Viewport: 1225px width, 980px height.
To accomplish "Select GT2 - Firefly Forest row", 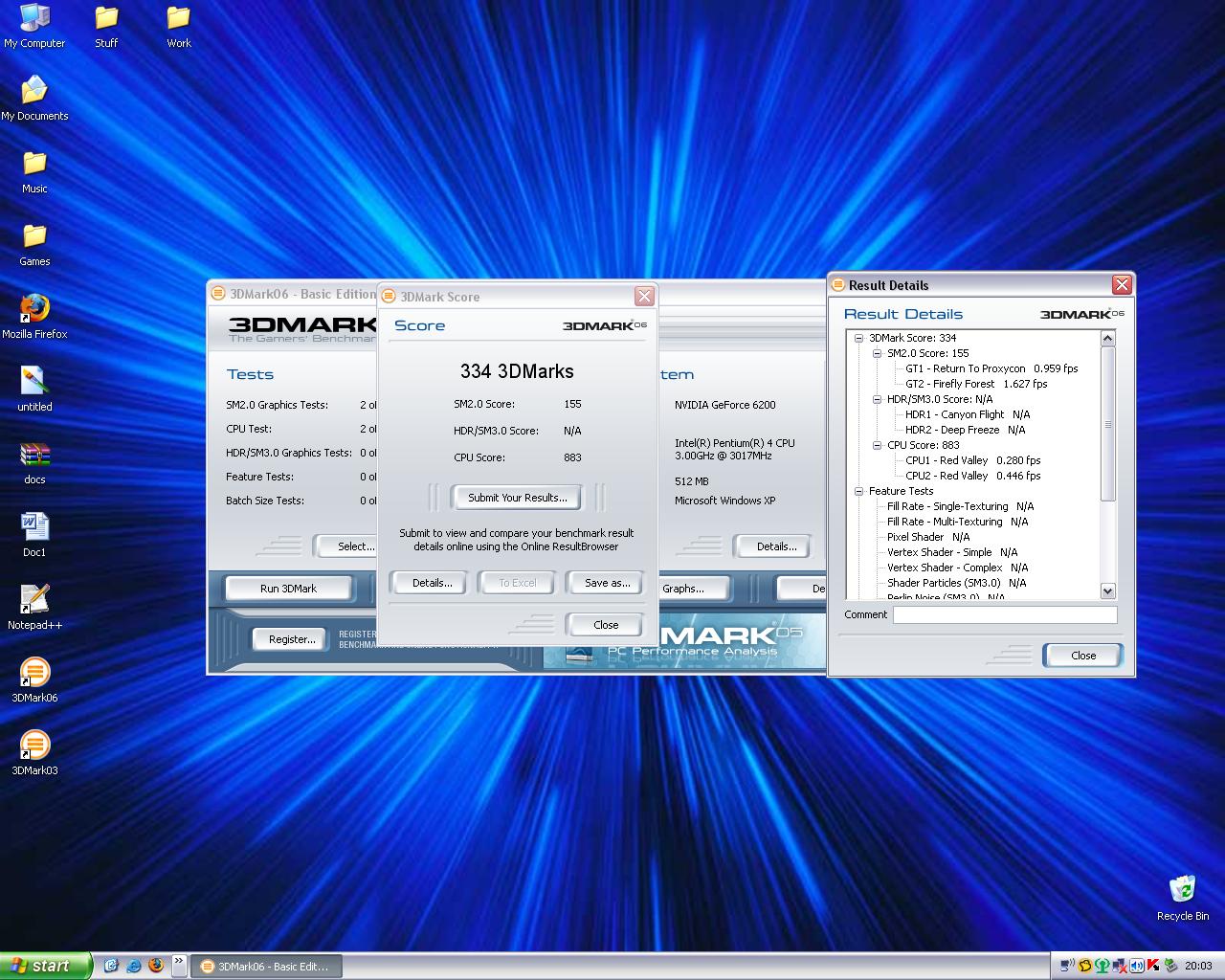I will click(976, 384).
